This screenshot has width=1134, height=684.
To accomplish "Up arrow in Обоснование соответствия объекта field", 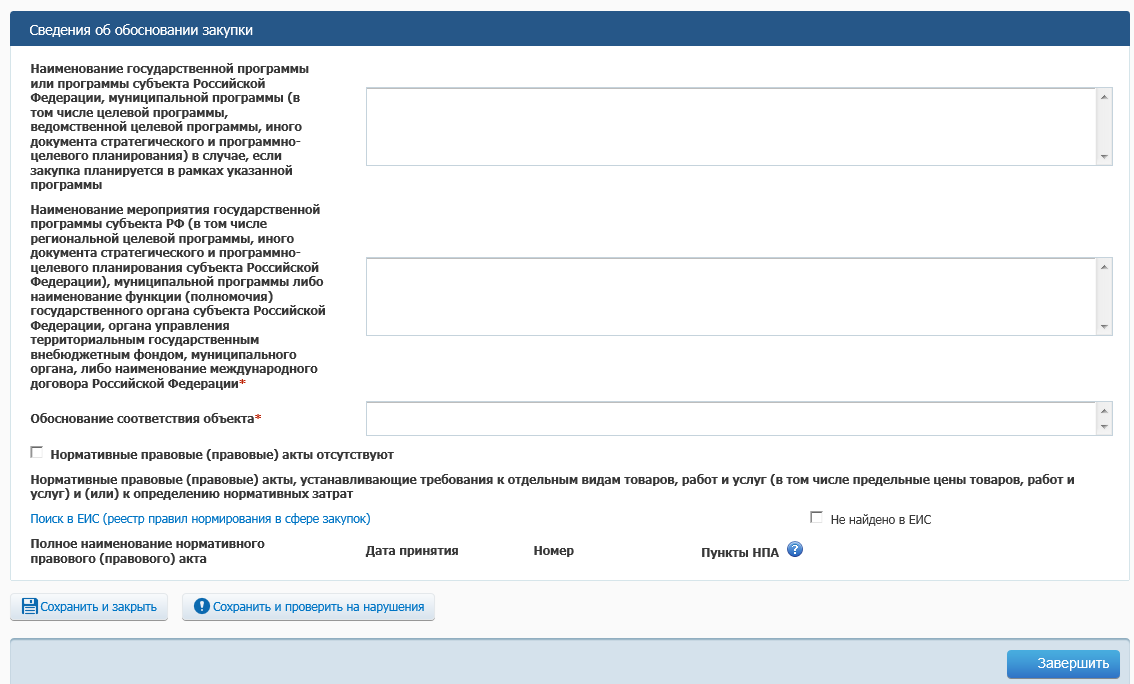I will pyautogui.click(x=1104, y=410).
